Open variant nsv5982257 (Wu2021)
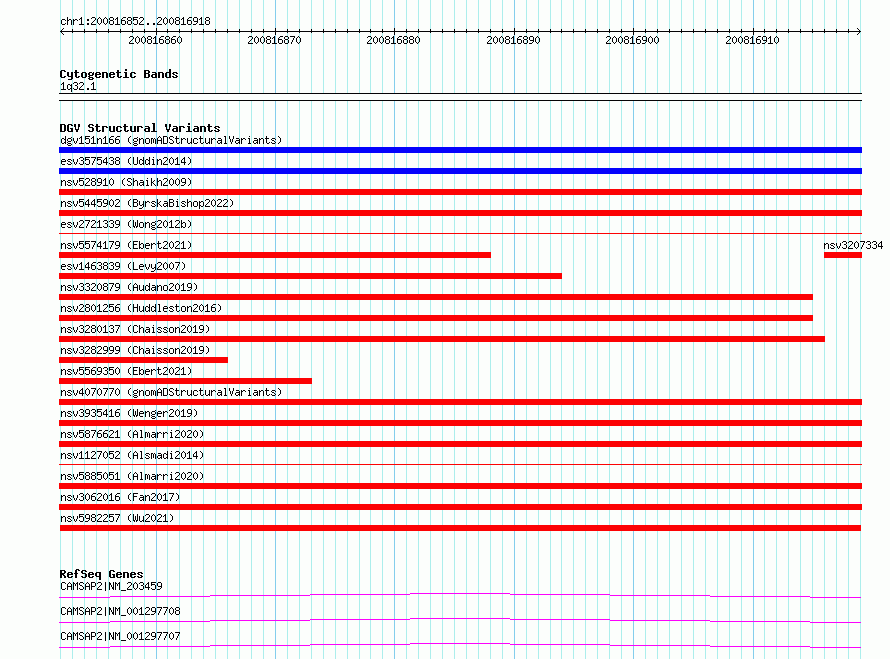Viewport: 890px width, 659px height. (117, 518)
